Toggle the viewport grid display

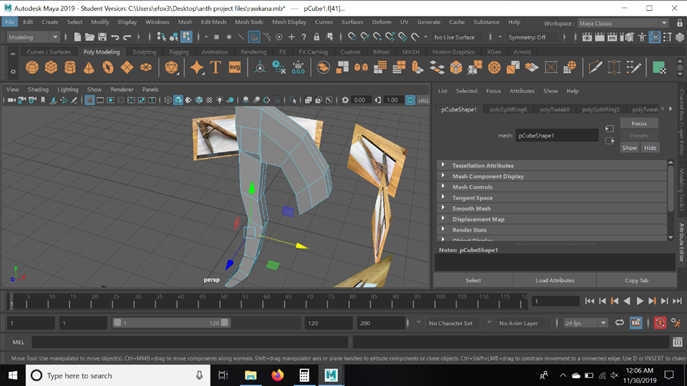(x=89, y=100)
